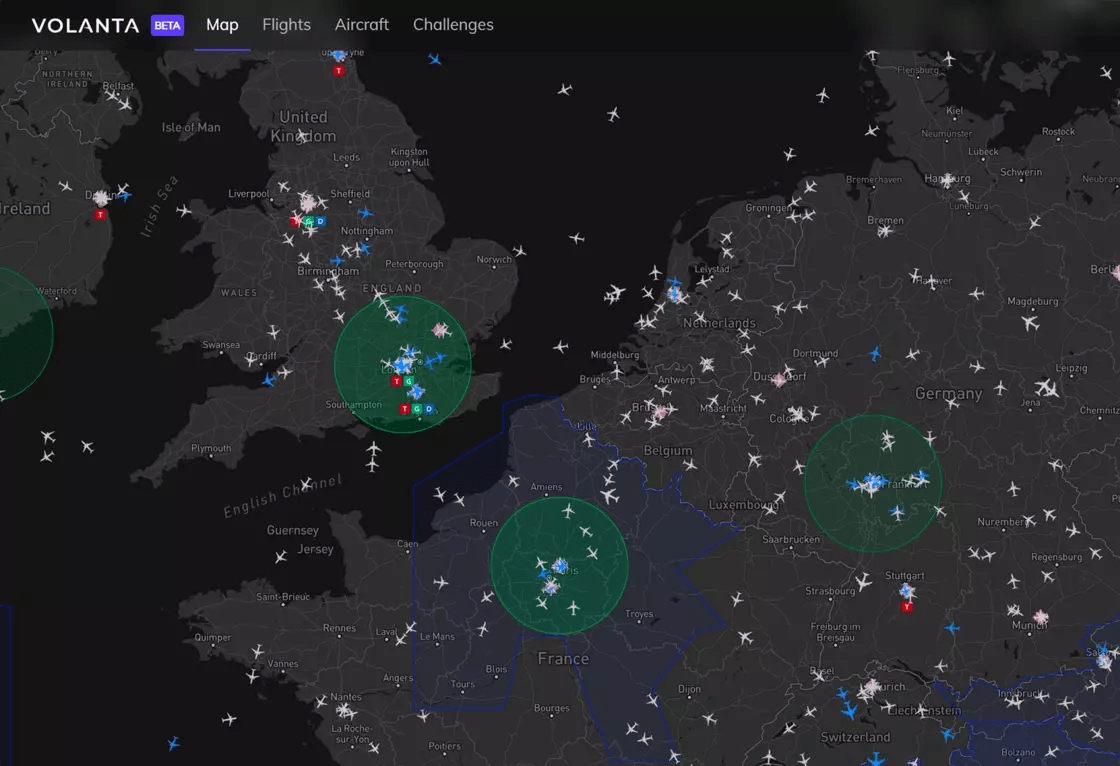Image resolution: width=1120 pixels, height=766 pixels.
Task: Click the "Germany" country label
Action: 949,394
